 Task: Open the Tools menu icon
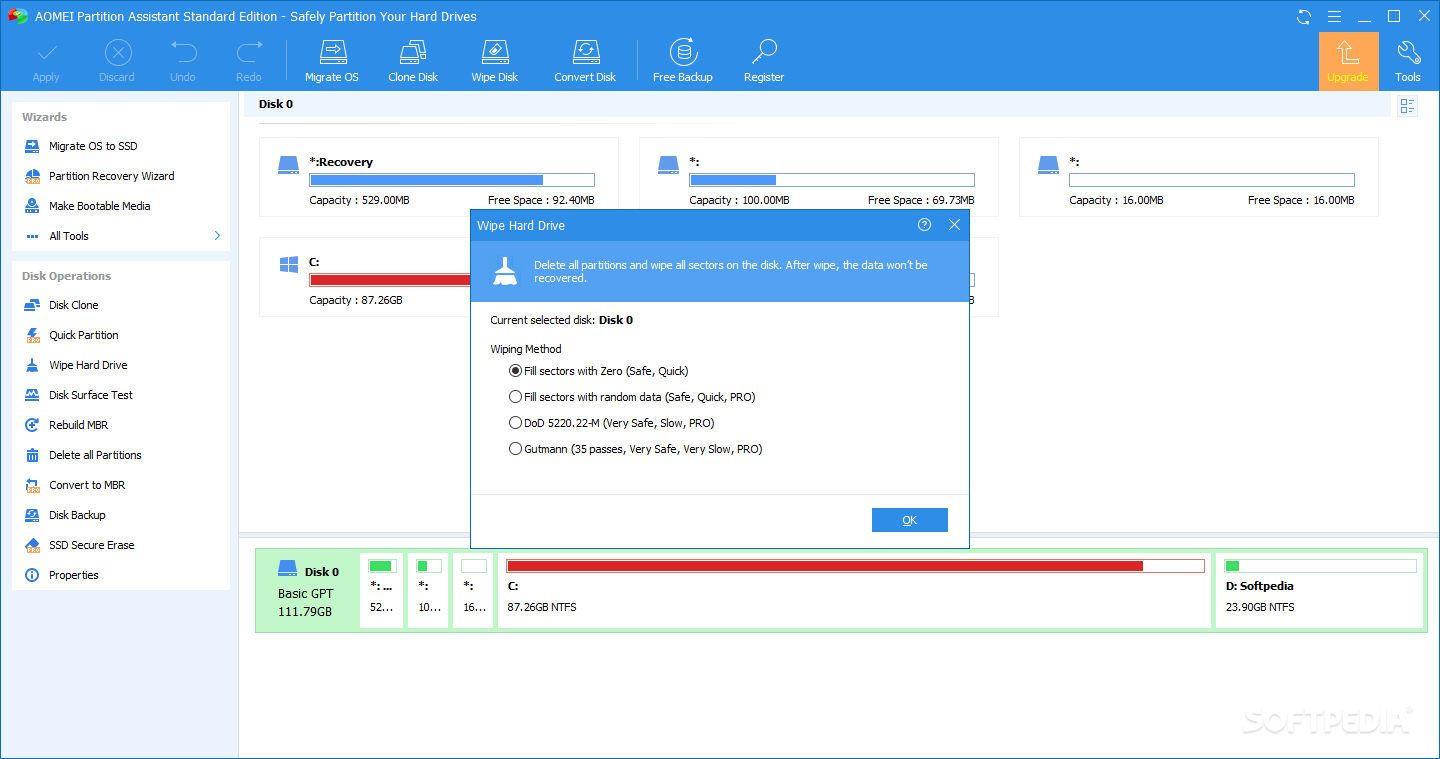1407,58
